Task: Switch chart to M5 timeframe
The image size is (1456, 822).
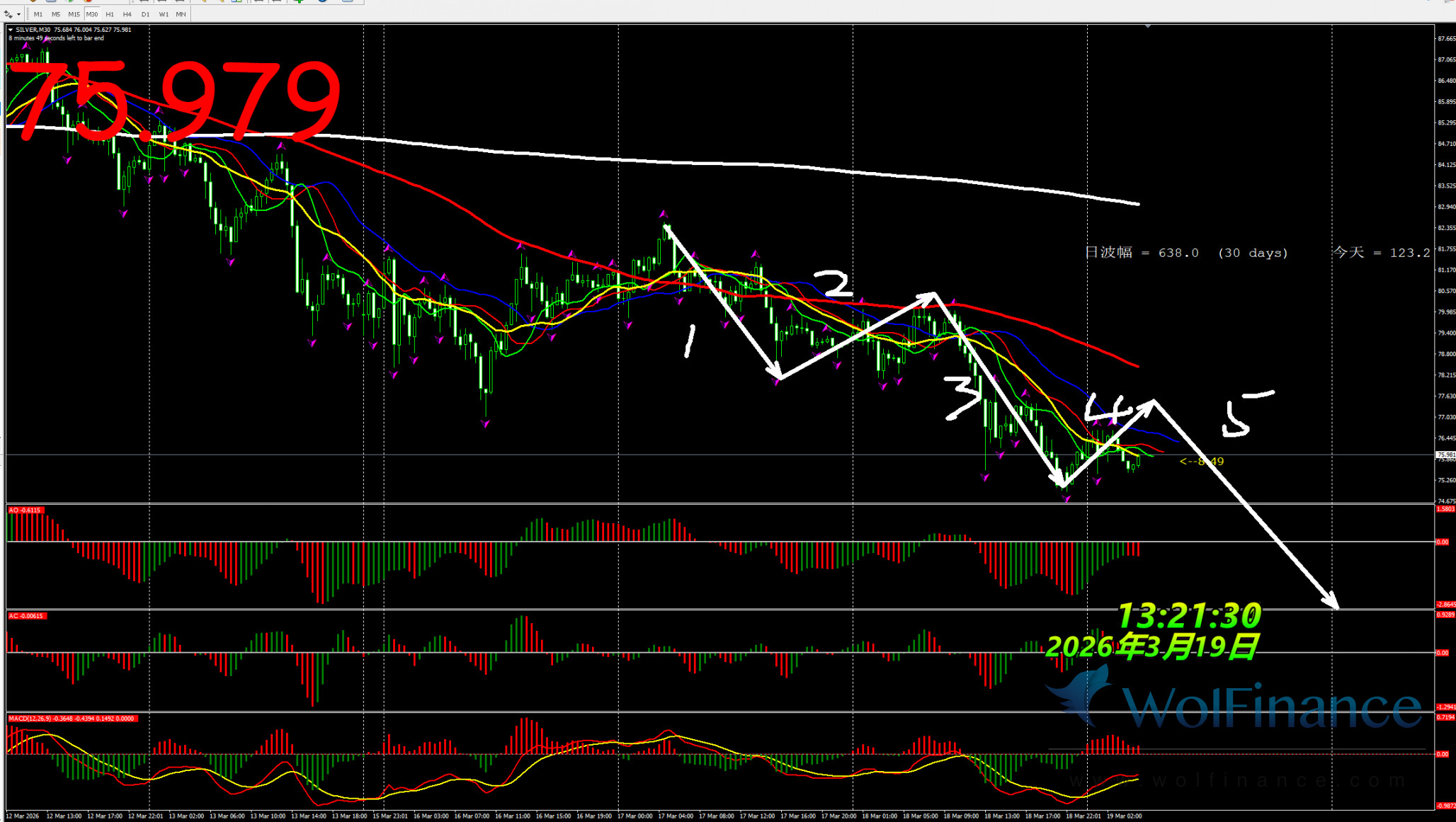Action: coord(56,14)
